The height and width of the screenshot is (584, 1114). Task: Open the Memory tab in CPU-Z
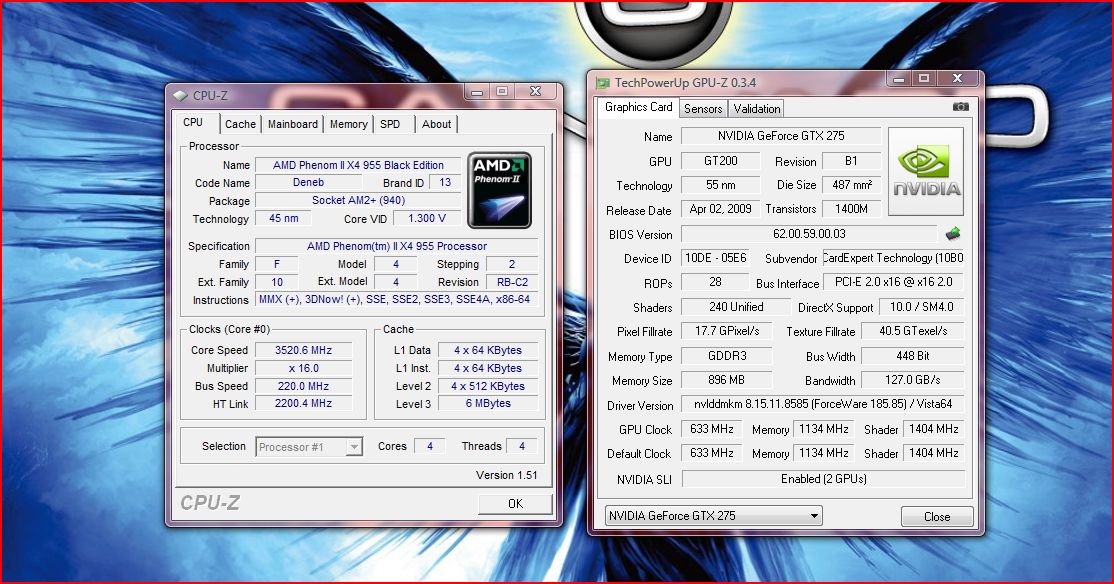(349, 124)
